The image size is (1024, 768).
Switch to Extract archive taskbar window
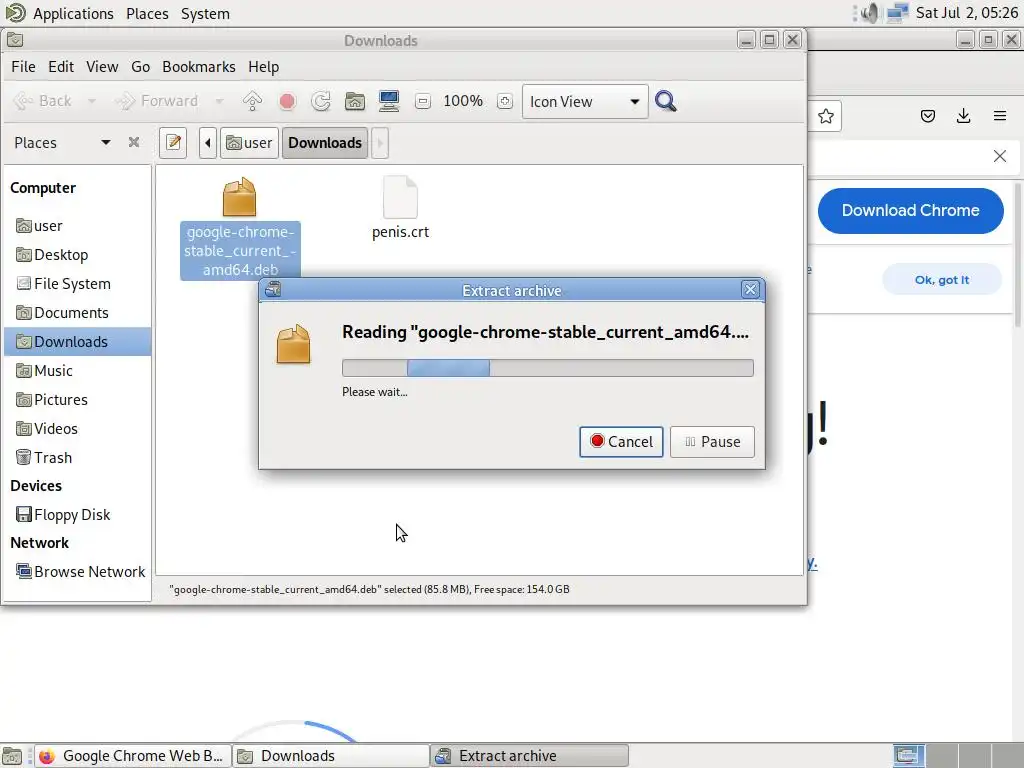click(x=529, y=756)
